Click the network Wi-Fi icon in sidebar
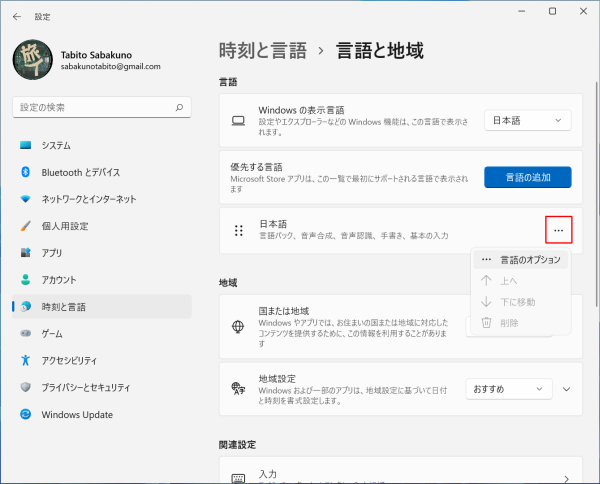The height and width of the screenshot is (484, 600). point(26,199)
